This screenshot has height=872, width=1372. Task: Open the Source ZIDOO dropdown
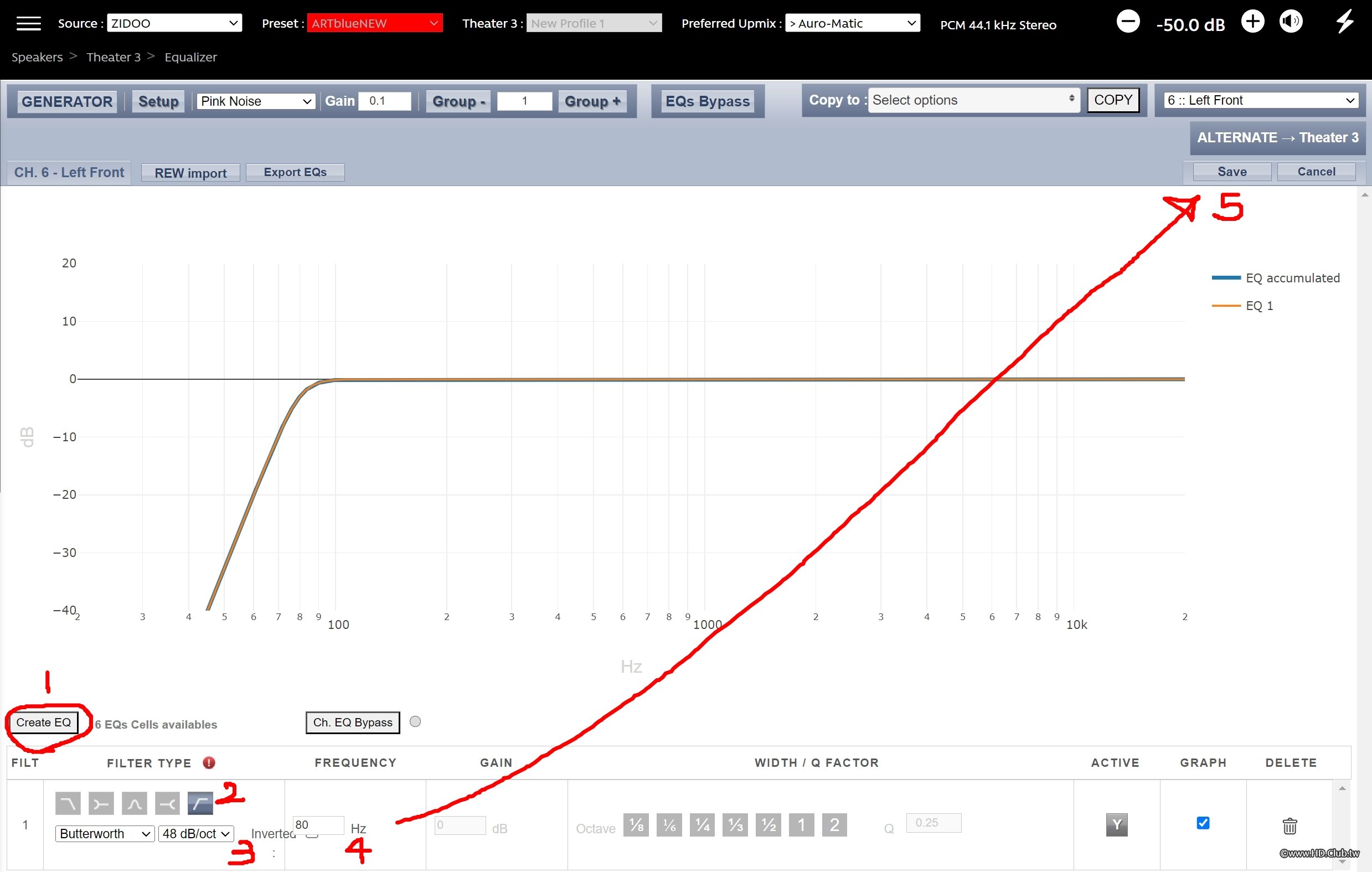pyautogui.click(x=174, y=23)
